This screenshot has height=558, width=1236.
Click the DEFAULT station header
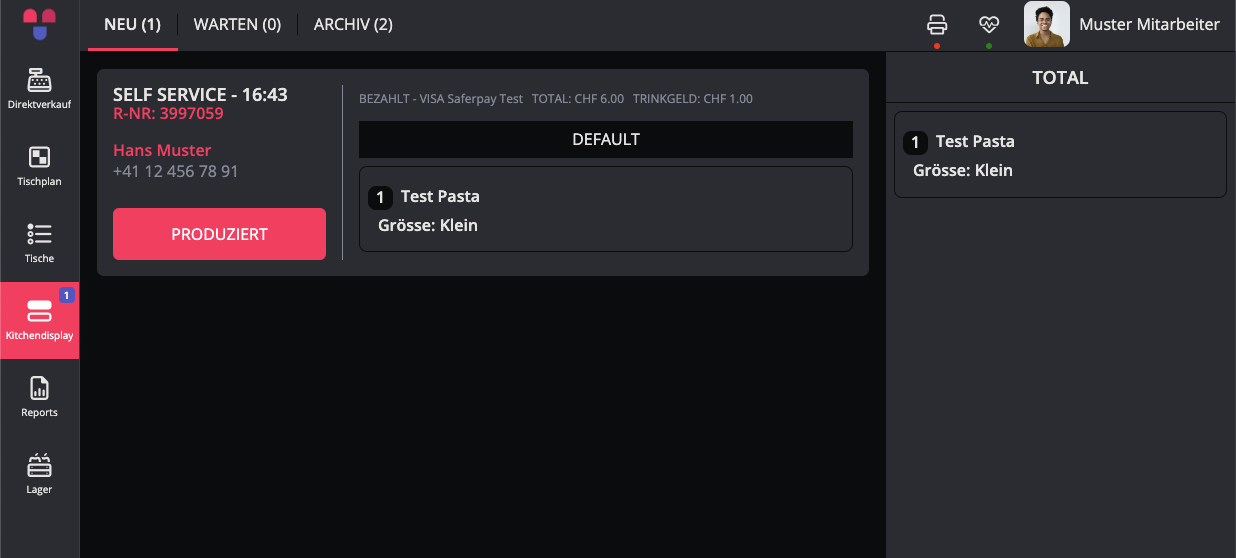[606, 139]
